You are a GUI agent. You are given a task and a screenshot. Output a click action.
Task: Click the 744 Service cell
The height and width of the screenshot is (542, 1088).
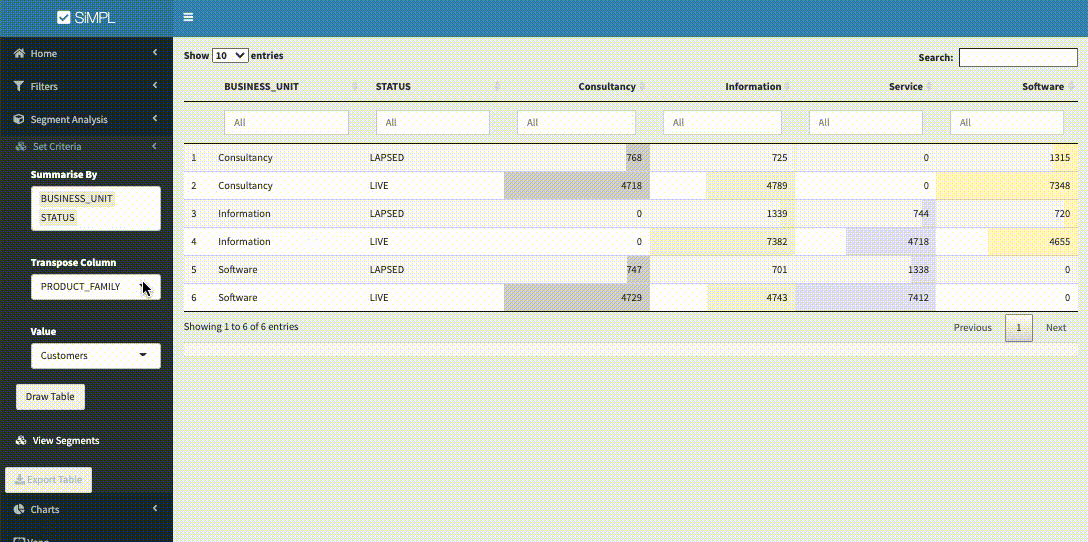click(865, 214)
